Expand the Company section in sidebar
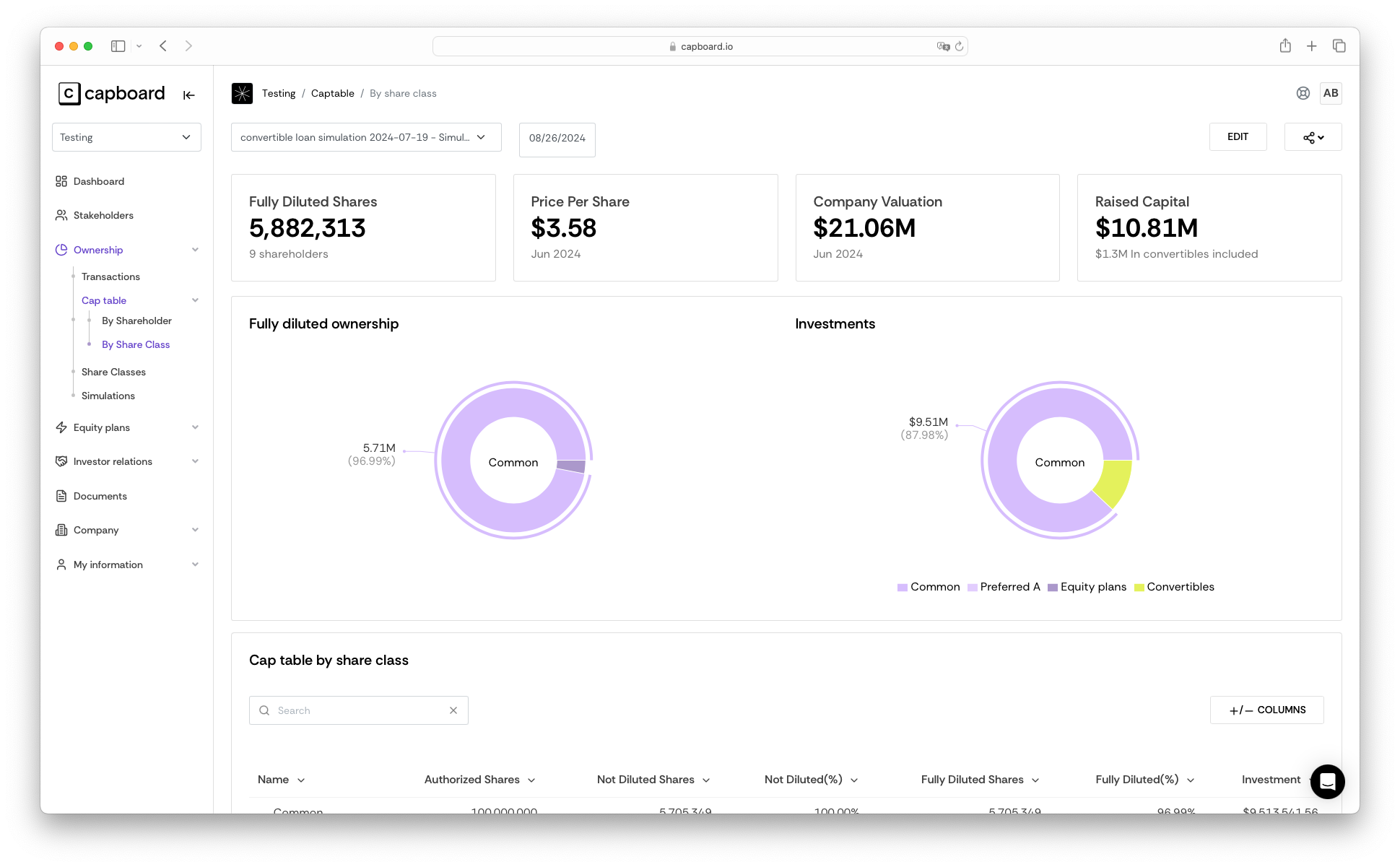This screenshot has width=1400, height=867. tap(195, 530)
